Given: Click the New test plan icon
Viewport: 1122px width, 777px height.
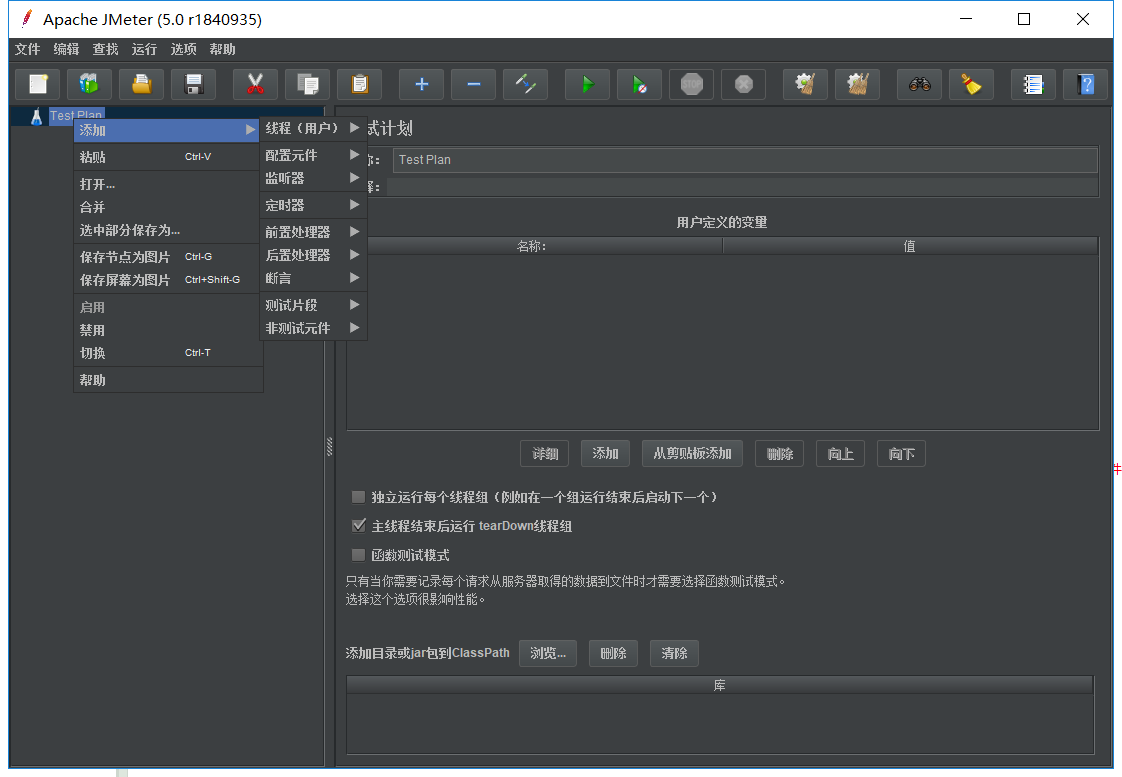Looking at the screenshot, I should coord(38,84).
